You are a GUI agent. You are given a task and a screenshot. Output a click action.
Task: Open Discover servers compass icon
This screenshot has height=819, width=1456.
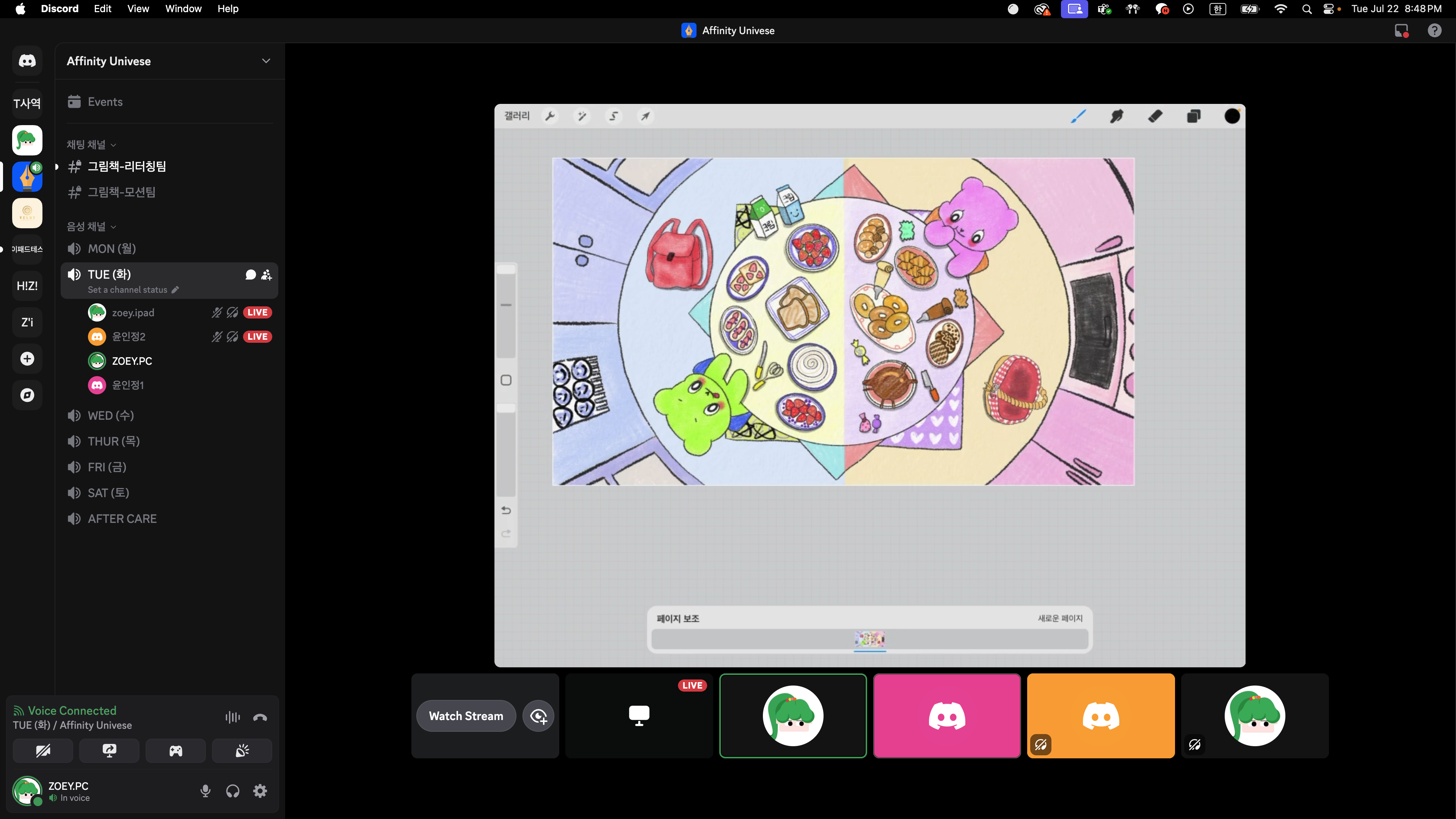[x=27, y=395]
